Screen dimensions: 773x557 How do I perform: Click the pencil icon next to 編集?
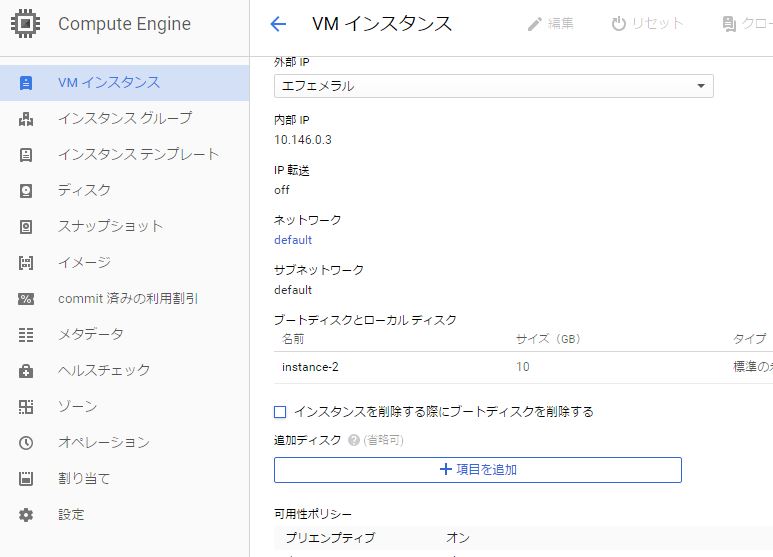534,24
